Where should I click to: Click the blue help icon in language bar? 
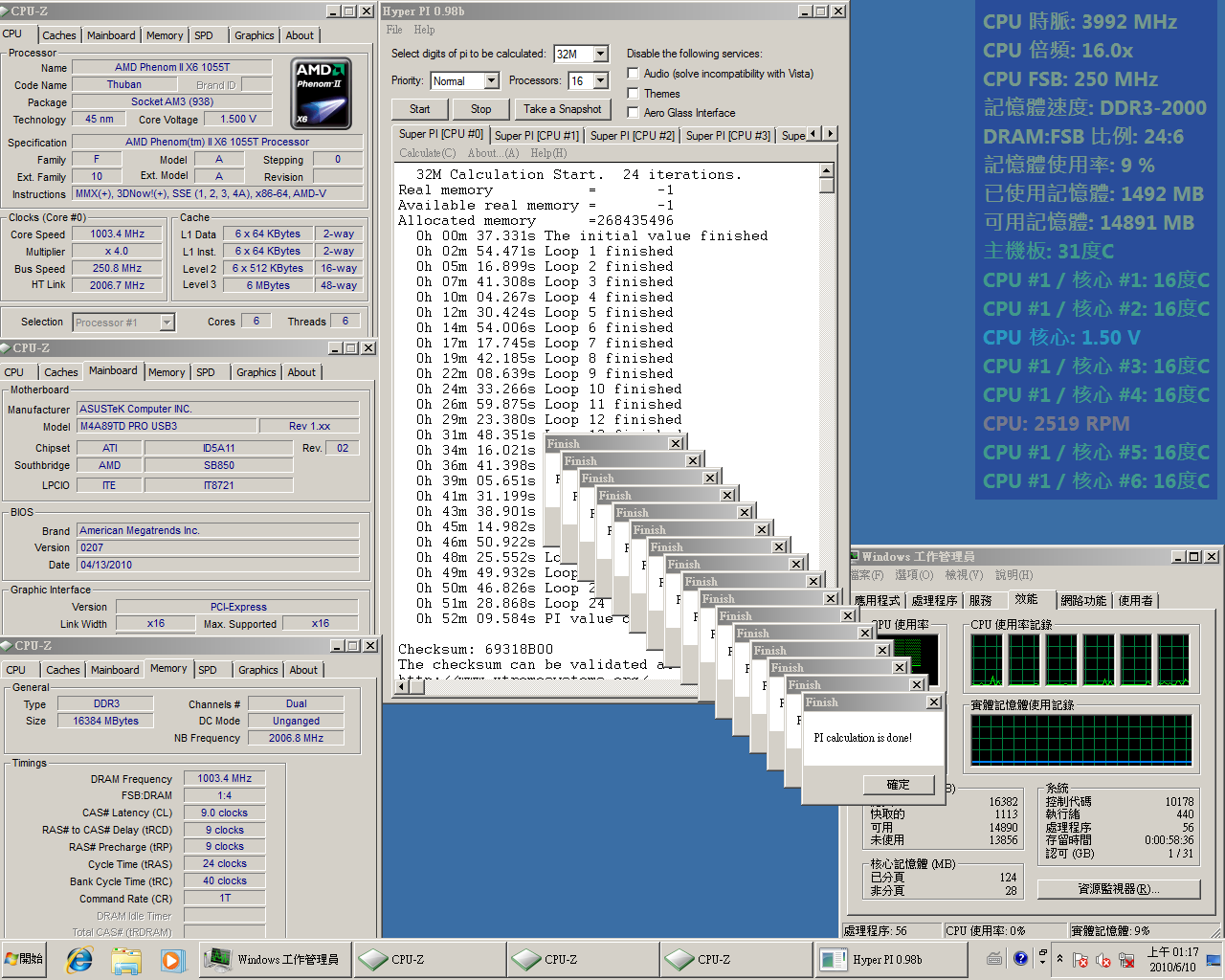tap(1020, 958)
